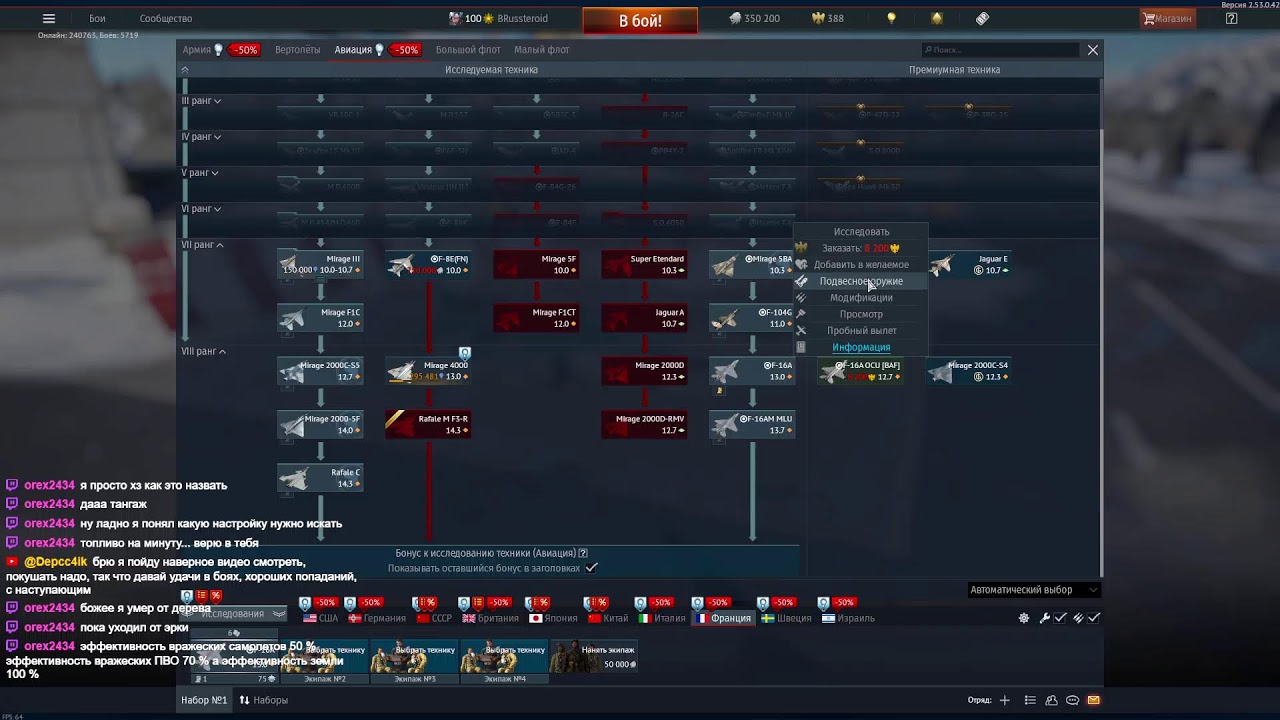This screenshot has height=720, width=1280.
Task: Click the silver lions 350 200 balance
Action: coord(754,18)
